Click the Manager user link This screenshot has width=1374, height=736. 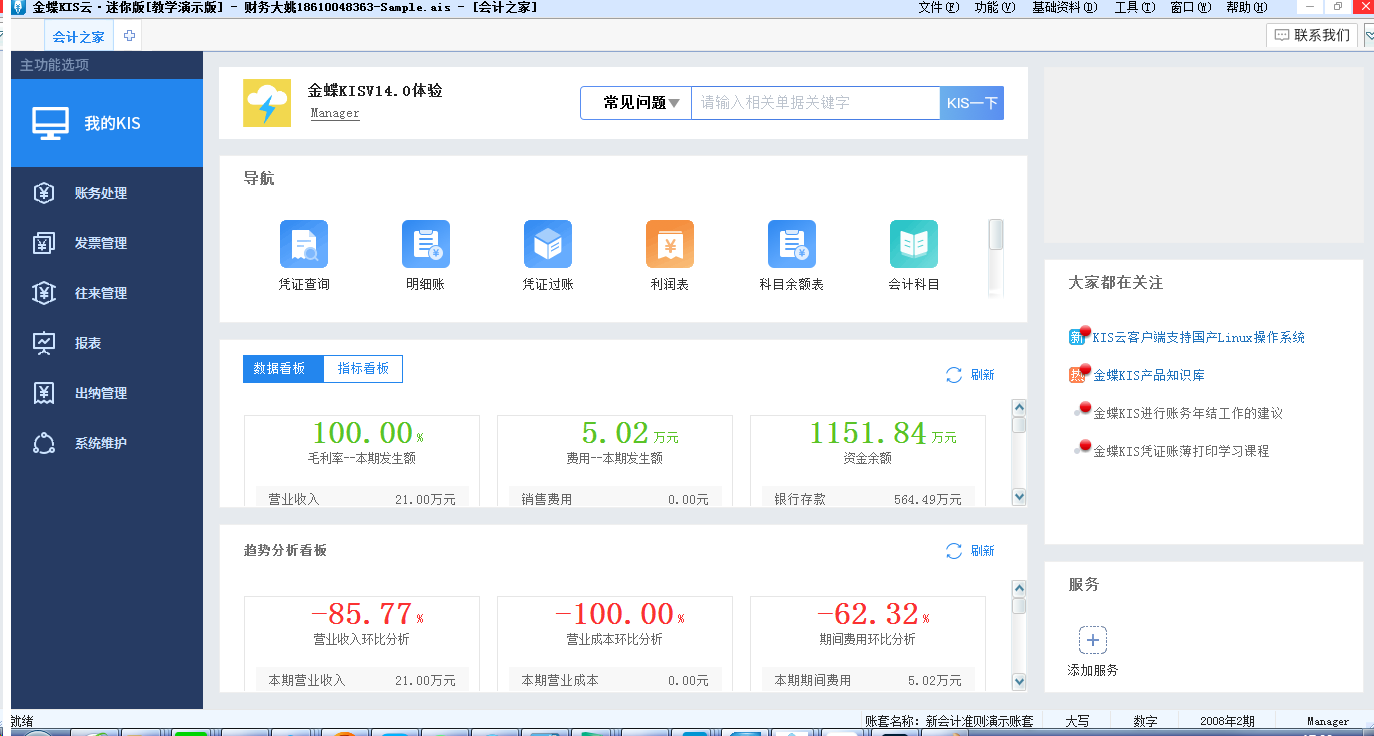click(x=335, y=114)
